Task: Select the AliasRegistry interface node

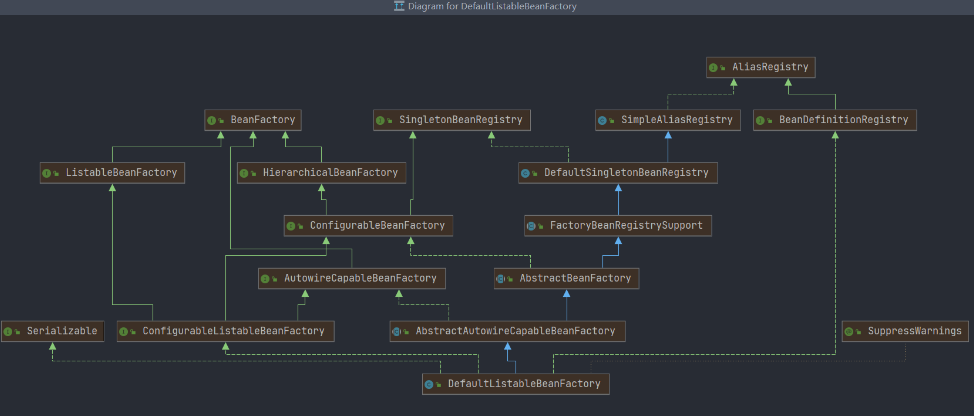Action: pyautogui.click(x=760, y=67)
